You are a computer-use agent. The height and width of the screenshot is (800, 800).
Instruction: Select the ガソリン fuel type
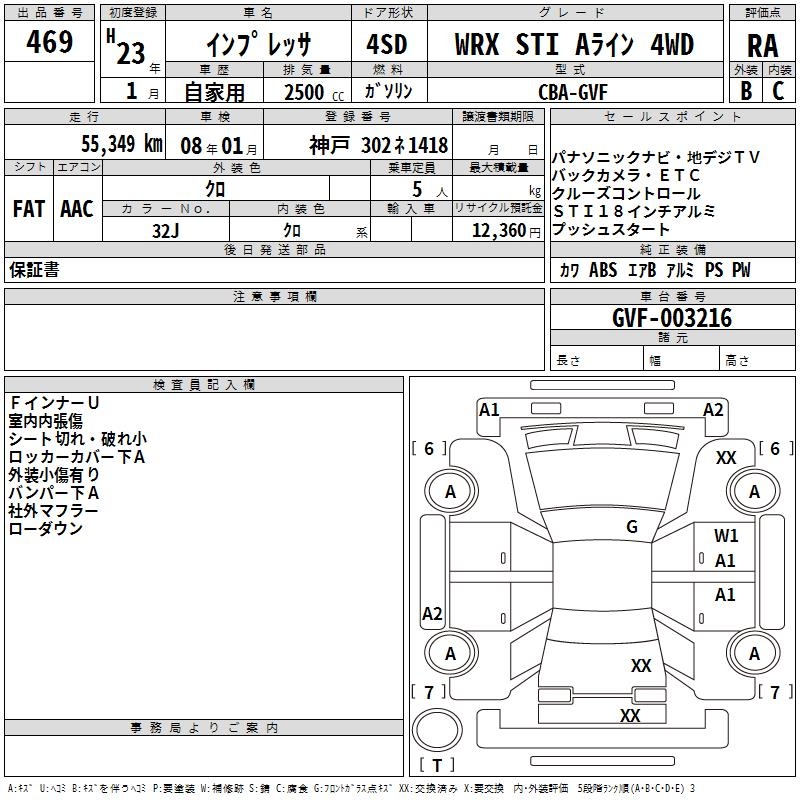coord(388,91)
